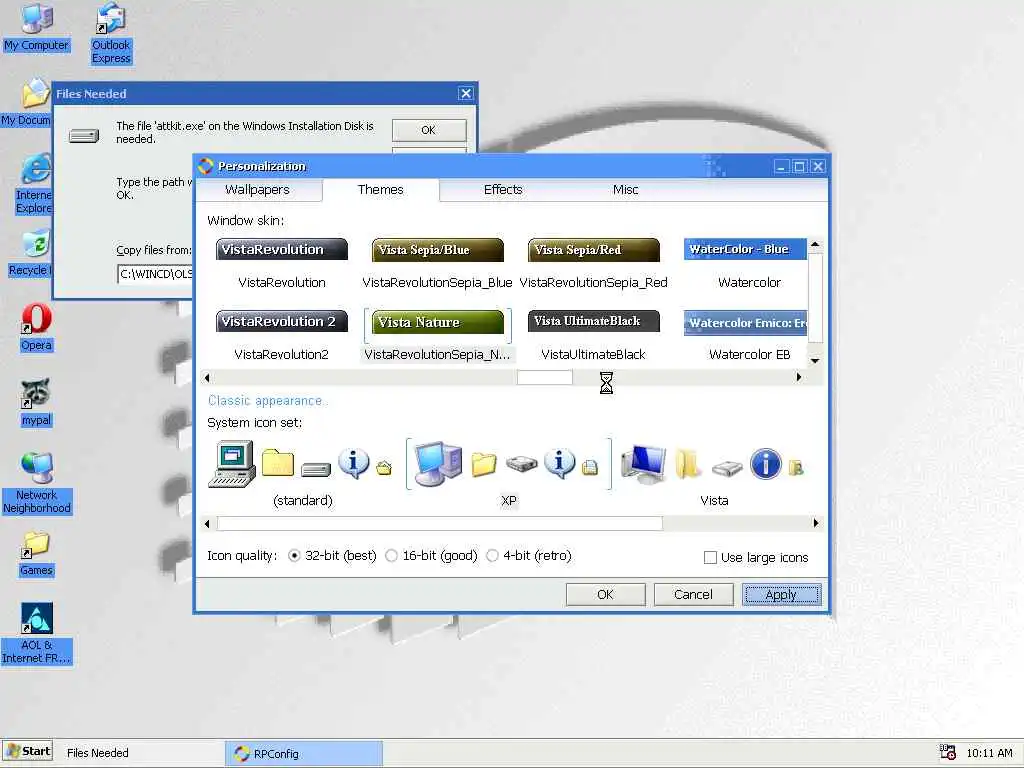This screenshot has width=1024, height=768.
Task: Select 16-bit (good) icon quality
Action: click(x=391, y=556)
